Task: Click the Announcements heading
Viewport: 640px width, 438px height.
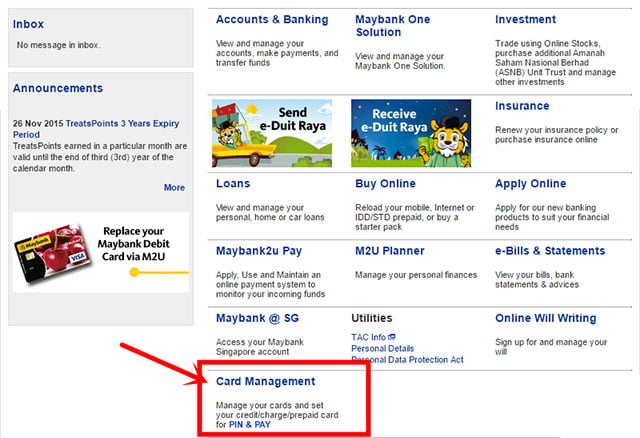Action: [x=58, y=88]
